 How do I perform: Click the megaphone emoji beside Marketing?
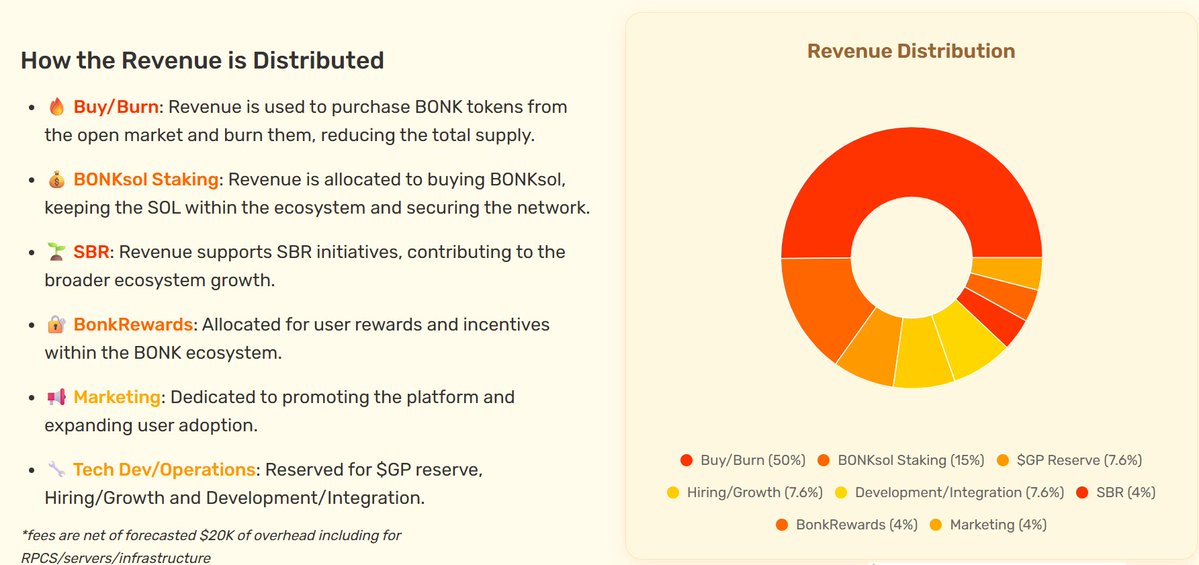point(56,398)
